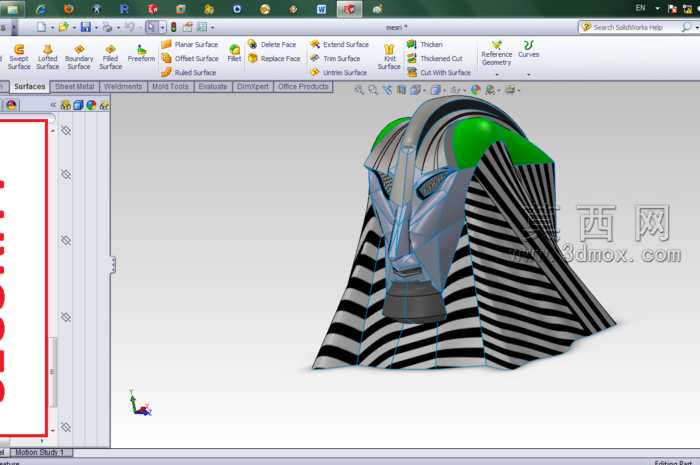Select the Fillet tool

click(234, 53)
